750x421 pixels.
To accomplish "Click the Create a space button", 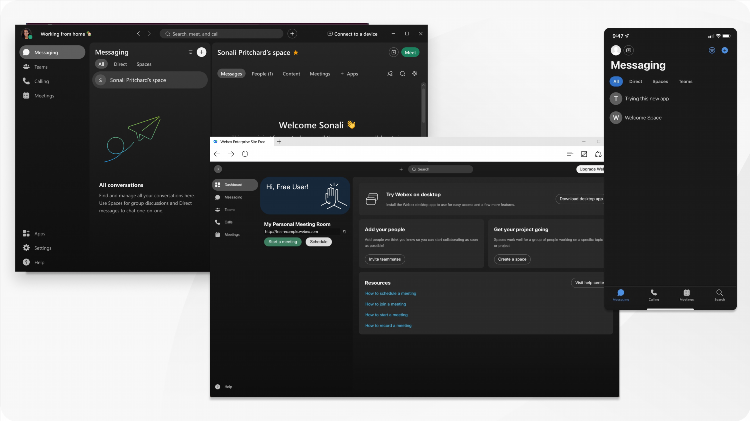I will coord(512,259).
